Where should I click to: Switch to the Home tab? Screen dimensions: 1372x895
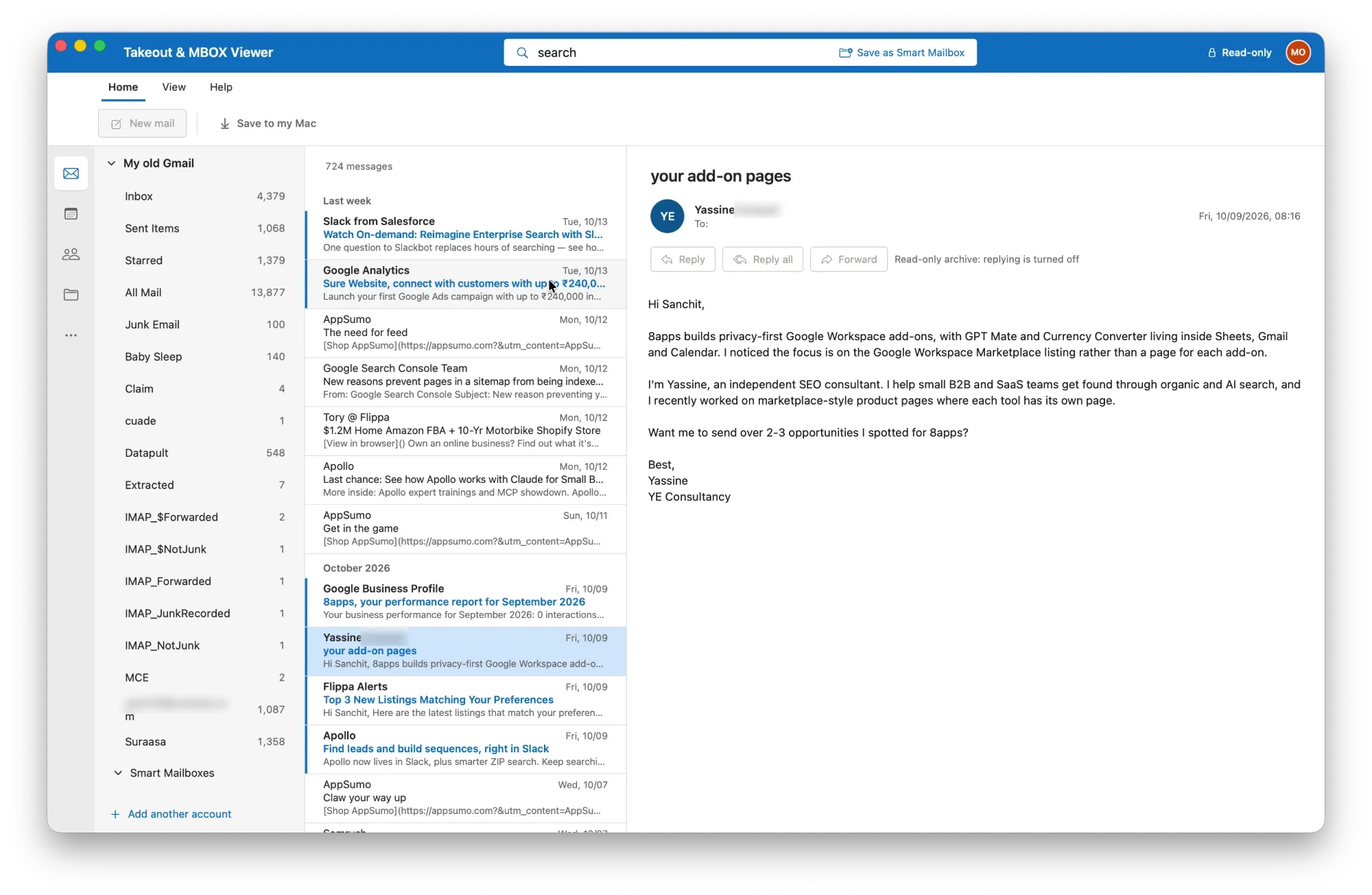pyautogui.click(x=123, y=87)
